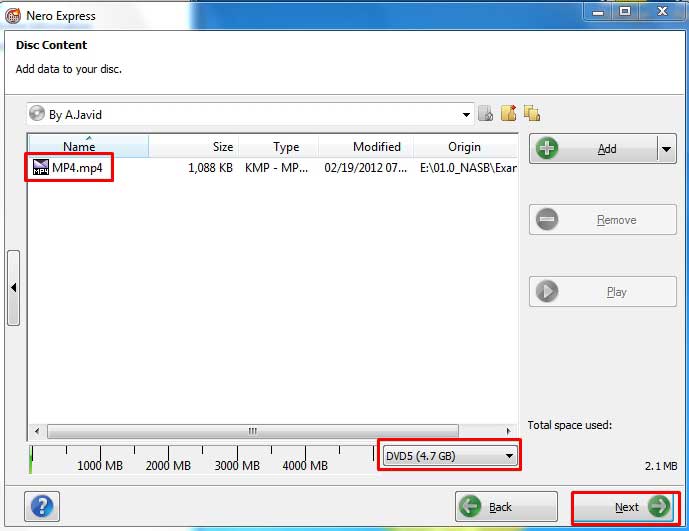Click the Add button

593,149
